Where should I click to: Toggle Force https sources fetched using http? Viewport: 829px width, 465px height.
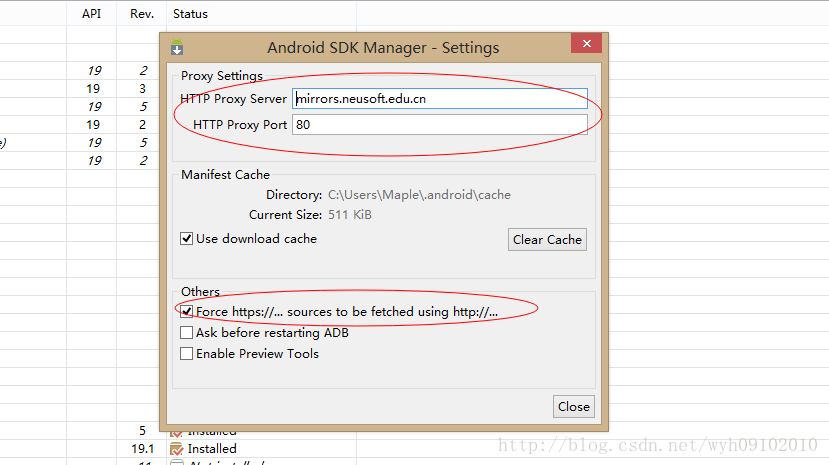[186, 311]
